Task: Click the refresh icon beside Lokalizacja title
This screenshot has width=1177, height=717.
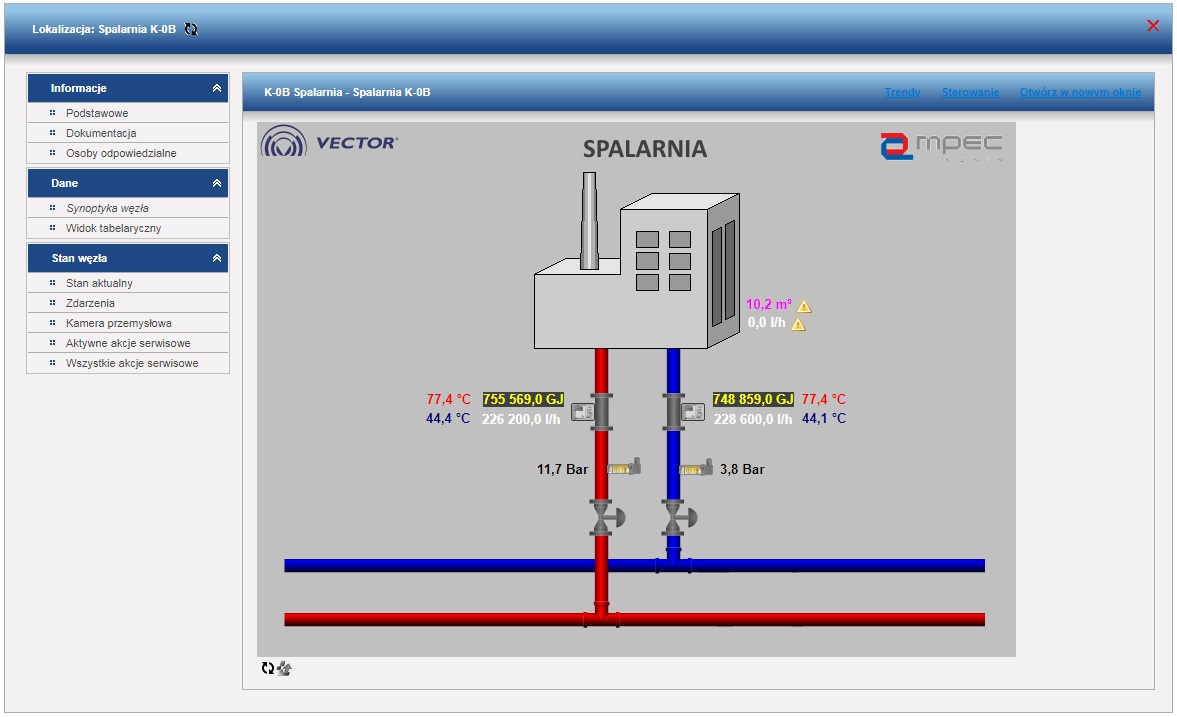Action: pyautogui.click(x=191, y=30)
